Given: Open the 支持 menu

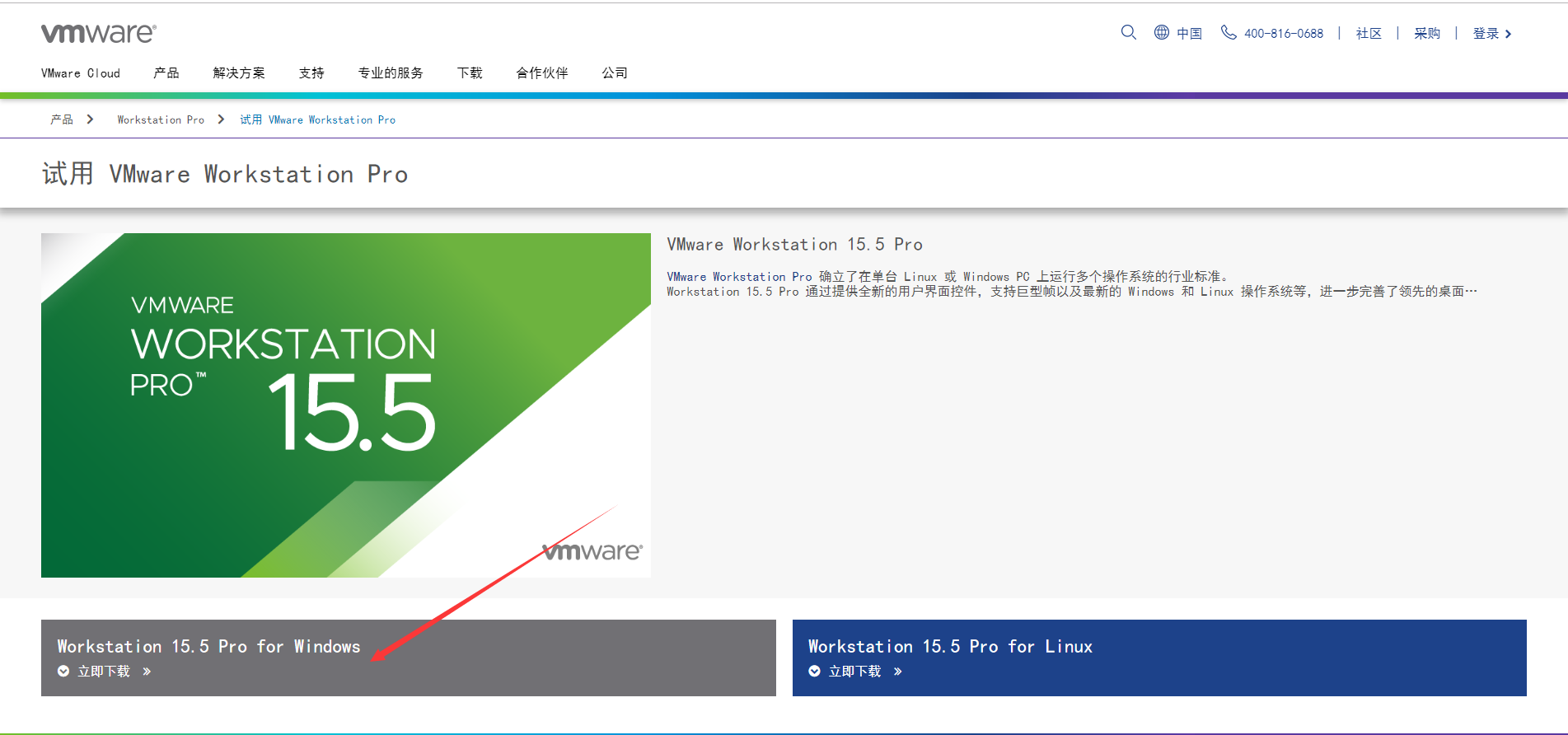Looking at the screenshot, I should 311,73.
